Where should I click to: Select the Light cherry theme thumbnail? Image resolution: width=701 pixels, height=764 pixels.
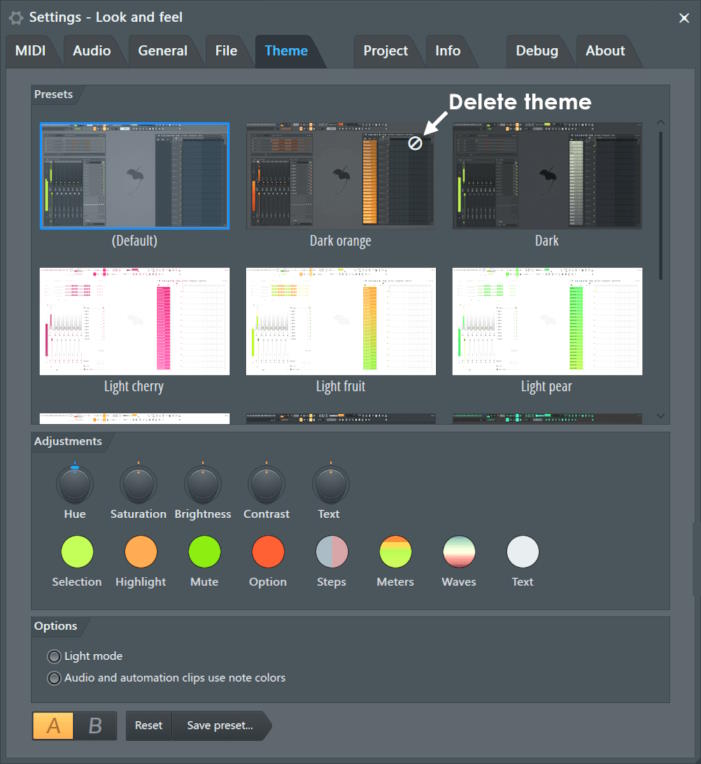[134, 321]
